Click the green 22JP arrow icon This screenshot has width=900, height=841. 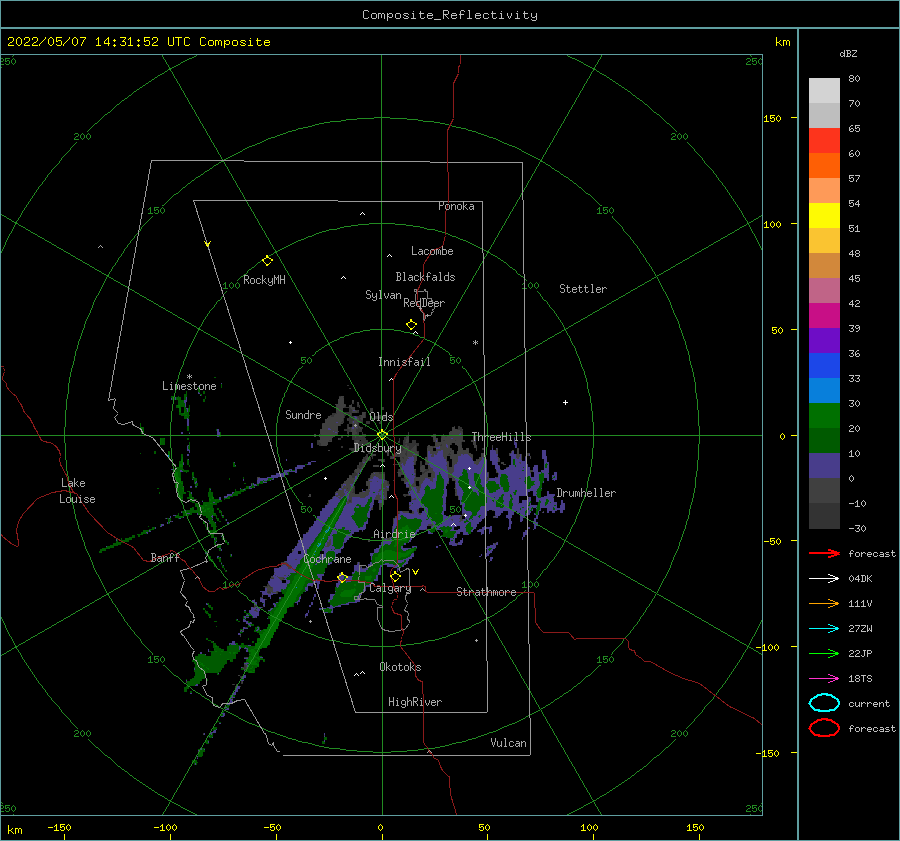click(824, 653)
